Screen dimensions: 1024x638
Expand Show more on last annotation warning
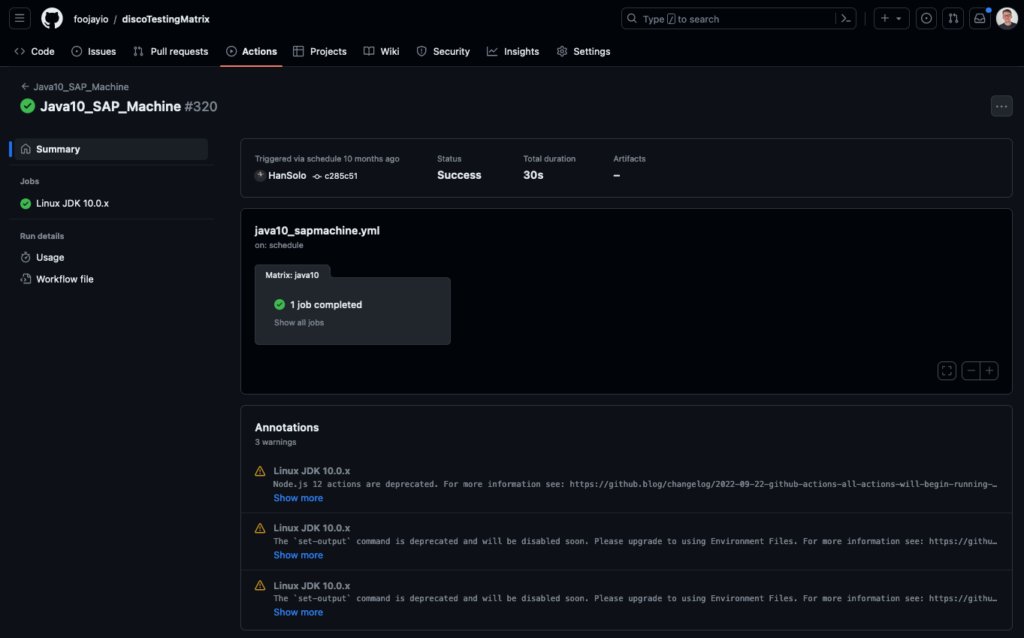[298, 612]
